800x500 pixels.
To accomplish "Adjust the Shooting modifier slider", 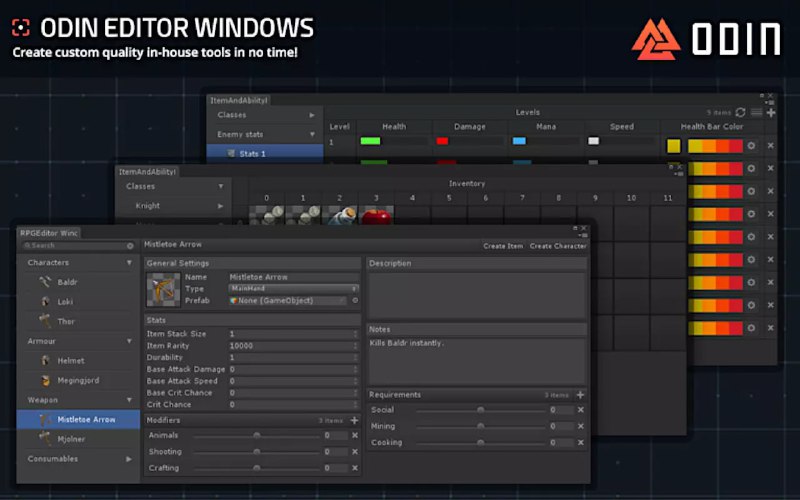I will click(x=256, y=452).
